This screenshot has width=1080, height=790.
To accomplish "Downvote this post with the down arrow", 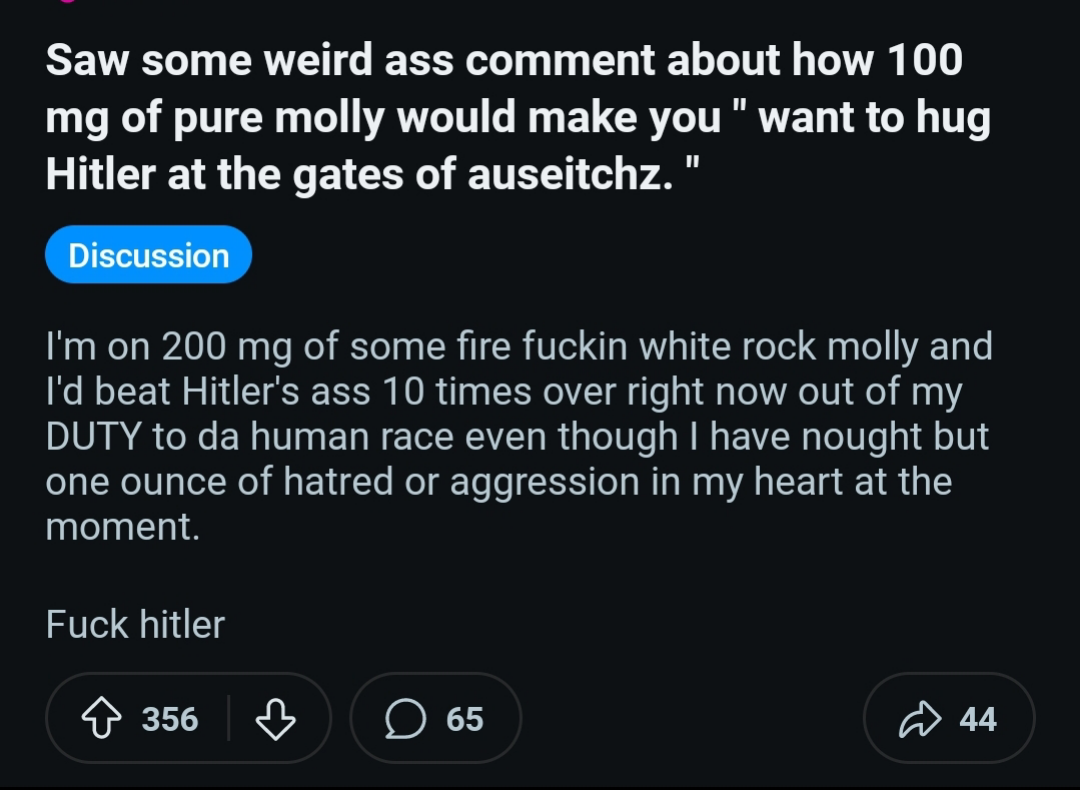I will coord(276,719).
